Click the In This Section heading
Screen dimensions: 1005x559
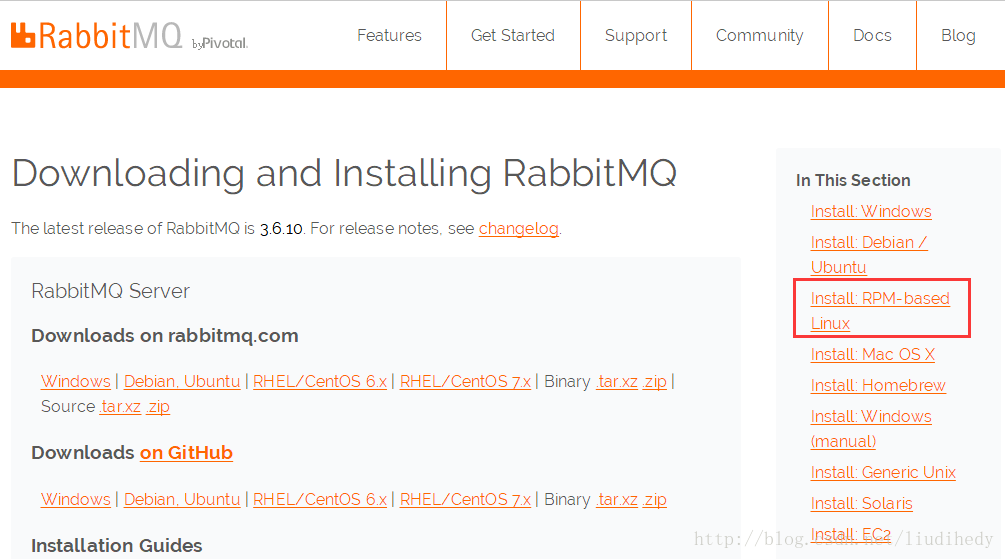tap(853, 180)
